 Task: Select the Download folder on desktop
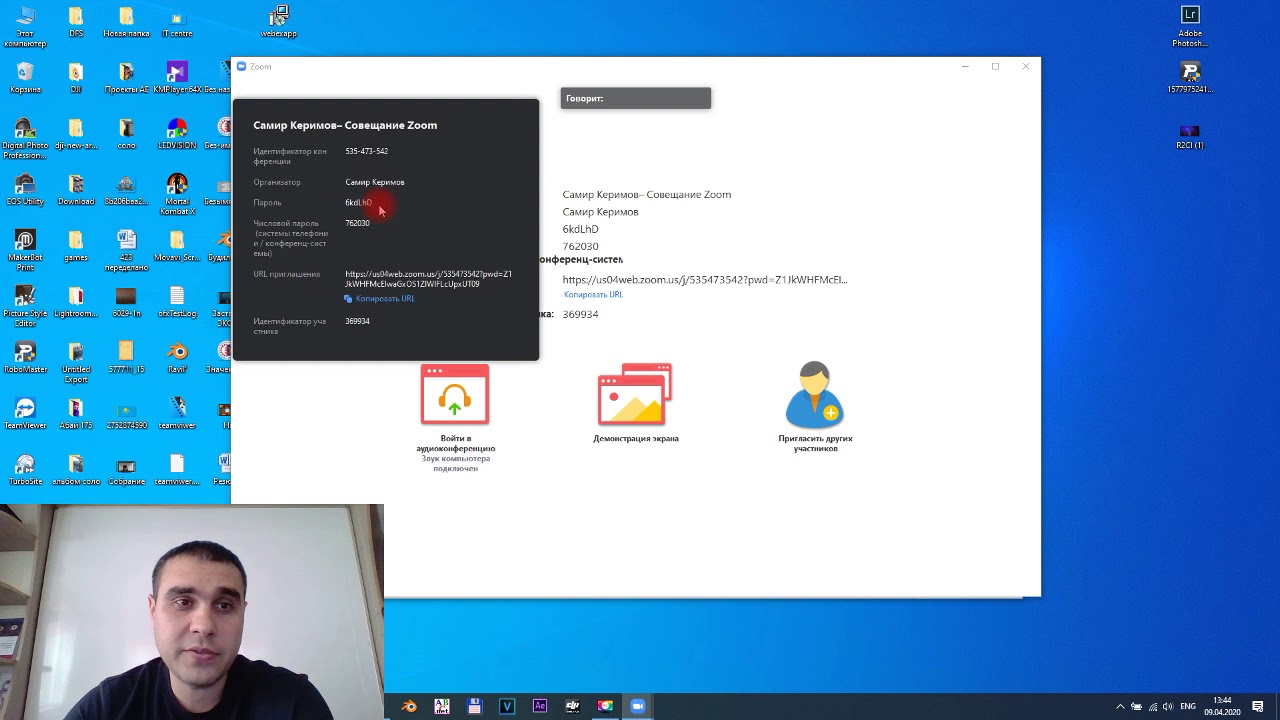coord(76,190)
